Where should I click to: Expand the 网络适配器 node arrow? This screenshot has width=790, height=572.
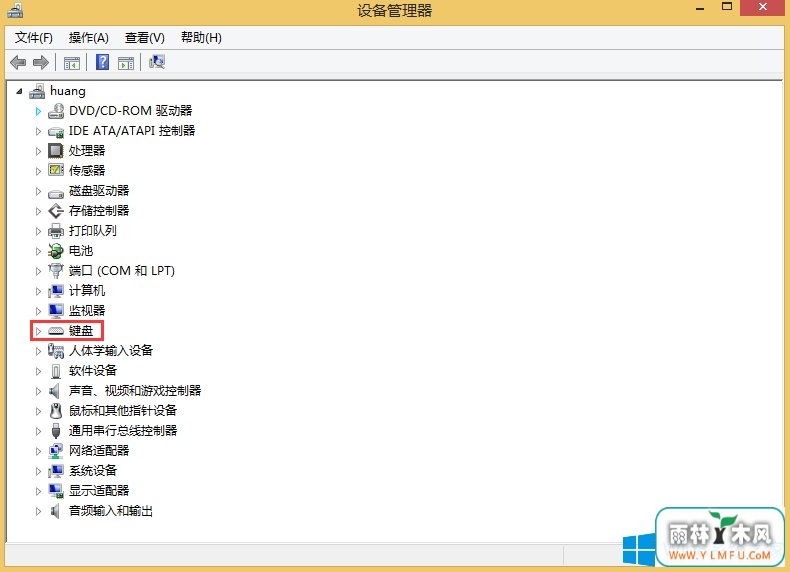(x=38, y=451)
